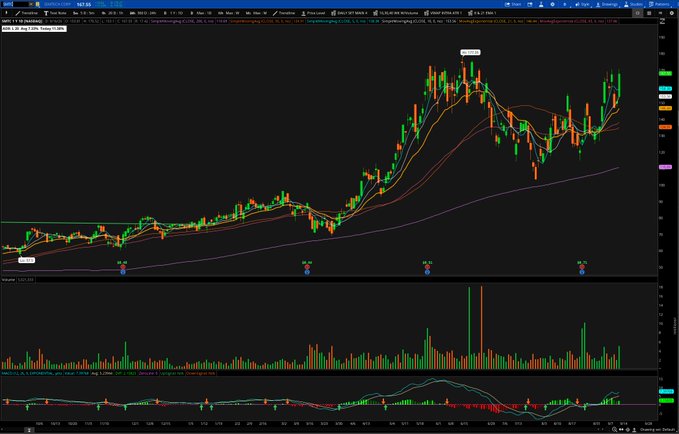679x434 pixels.
Task: Click the Hi: 177.26 price bubble
Action: pos(470,52)
